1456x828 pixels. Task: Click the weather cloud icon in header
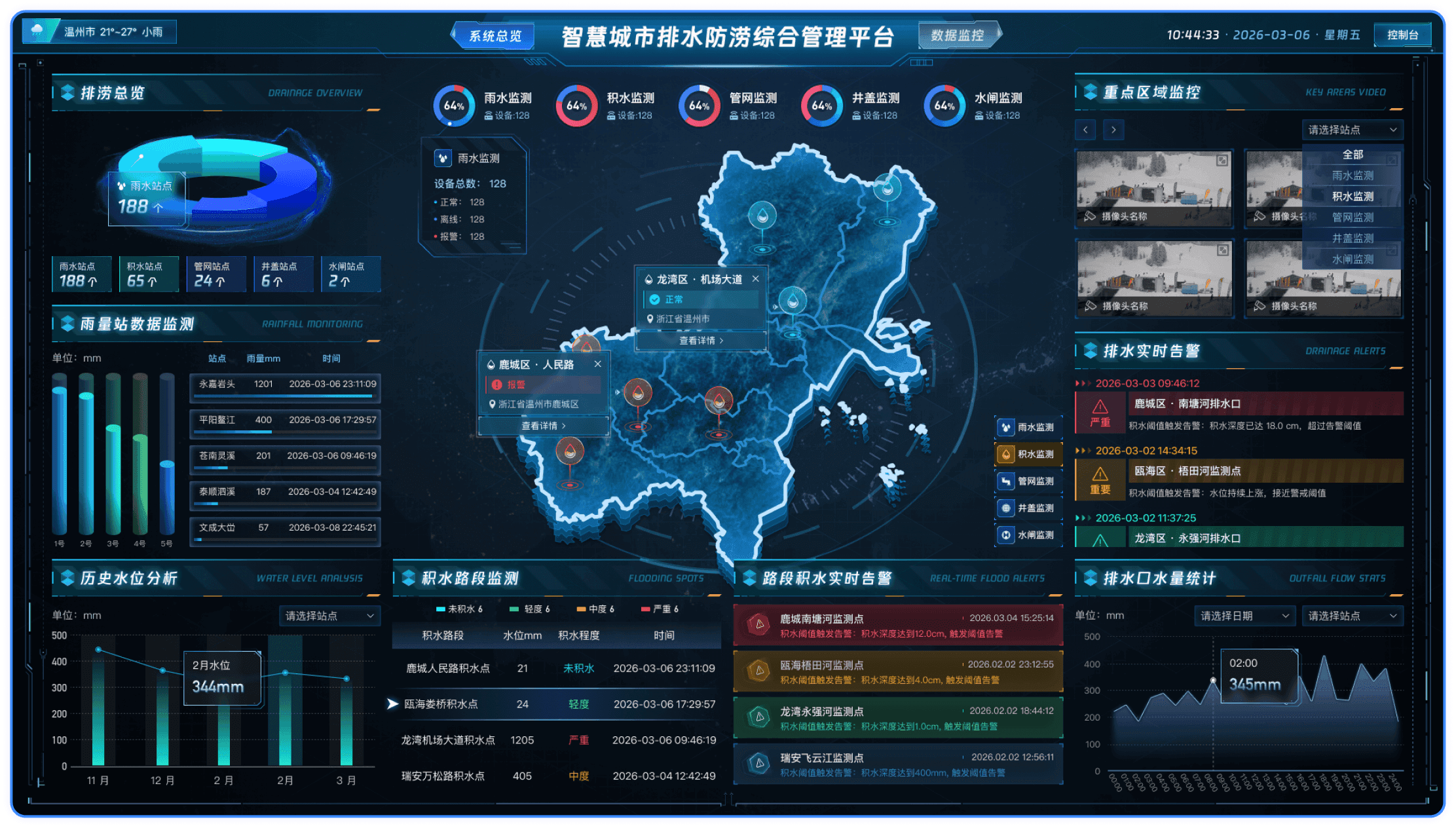(37, 31)
